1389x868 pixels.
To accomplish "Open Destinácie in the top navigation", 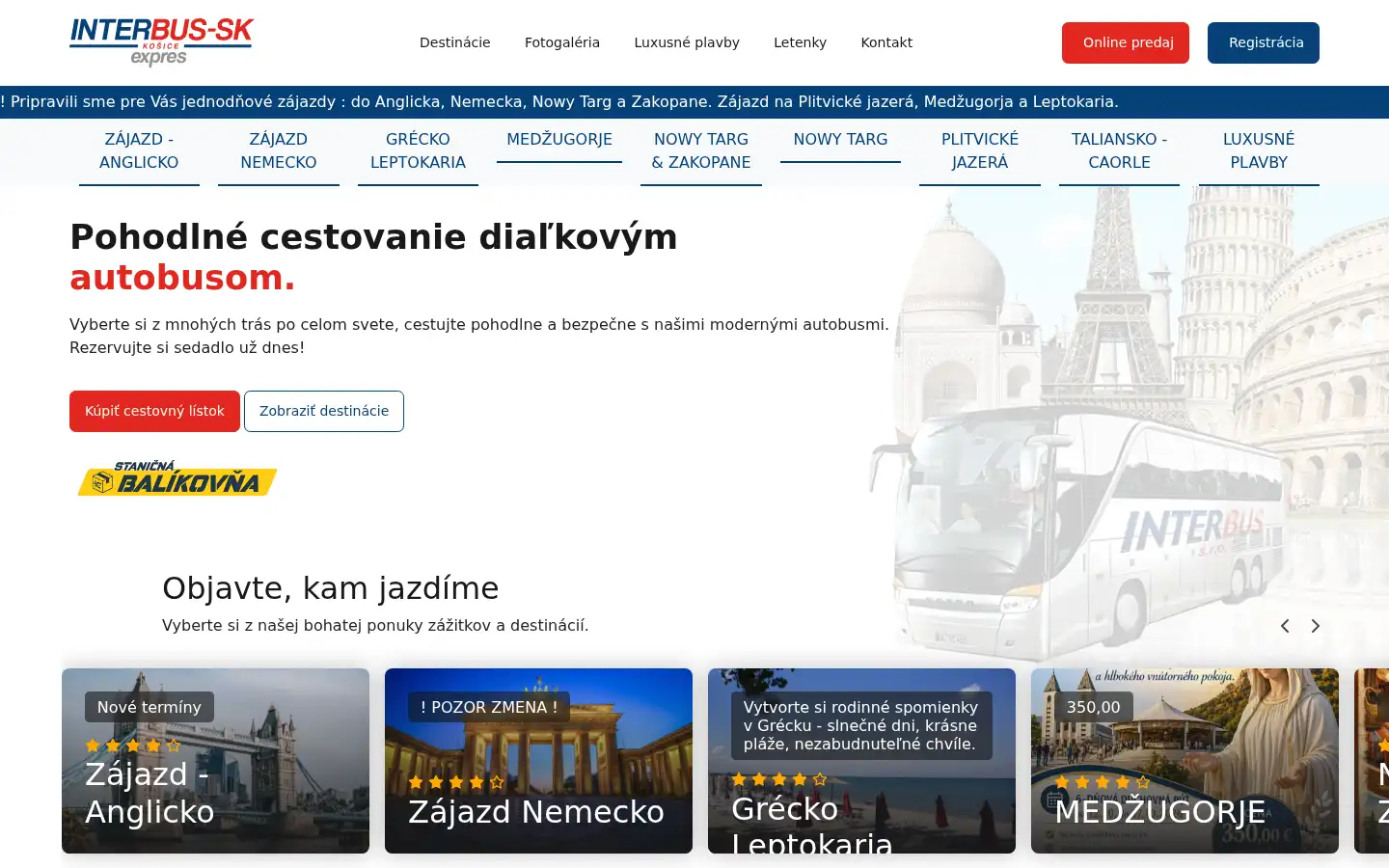I will coord(455,42).
